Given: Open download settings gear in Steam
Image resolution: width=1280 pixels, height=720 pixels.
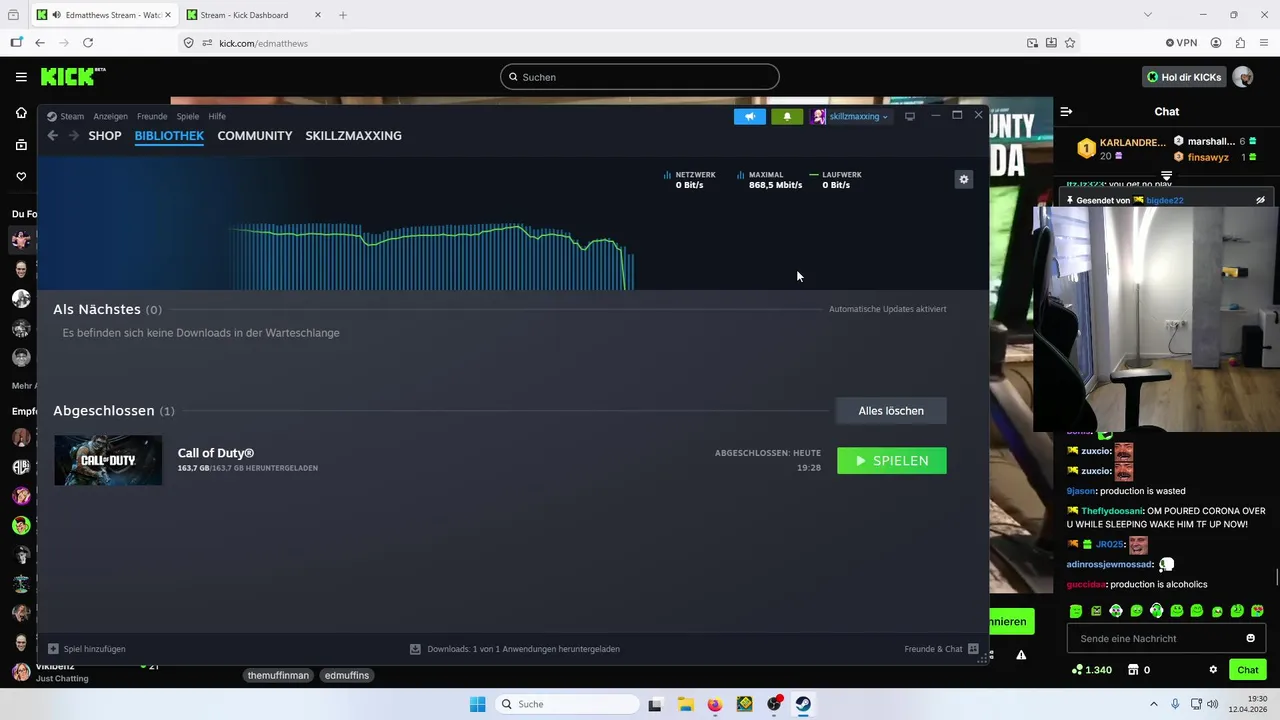Looking at the screenshot, I should pyautogui.click(x=964, y=180).
